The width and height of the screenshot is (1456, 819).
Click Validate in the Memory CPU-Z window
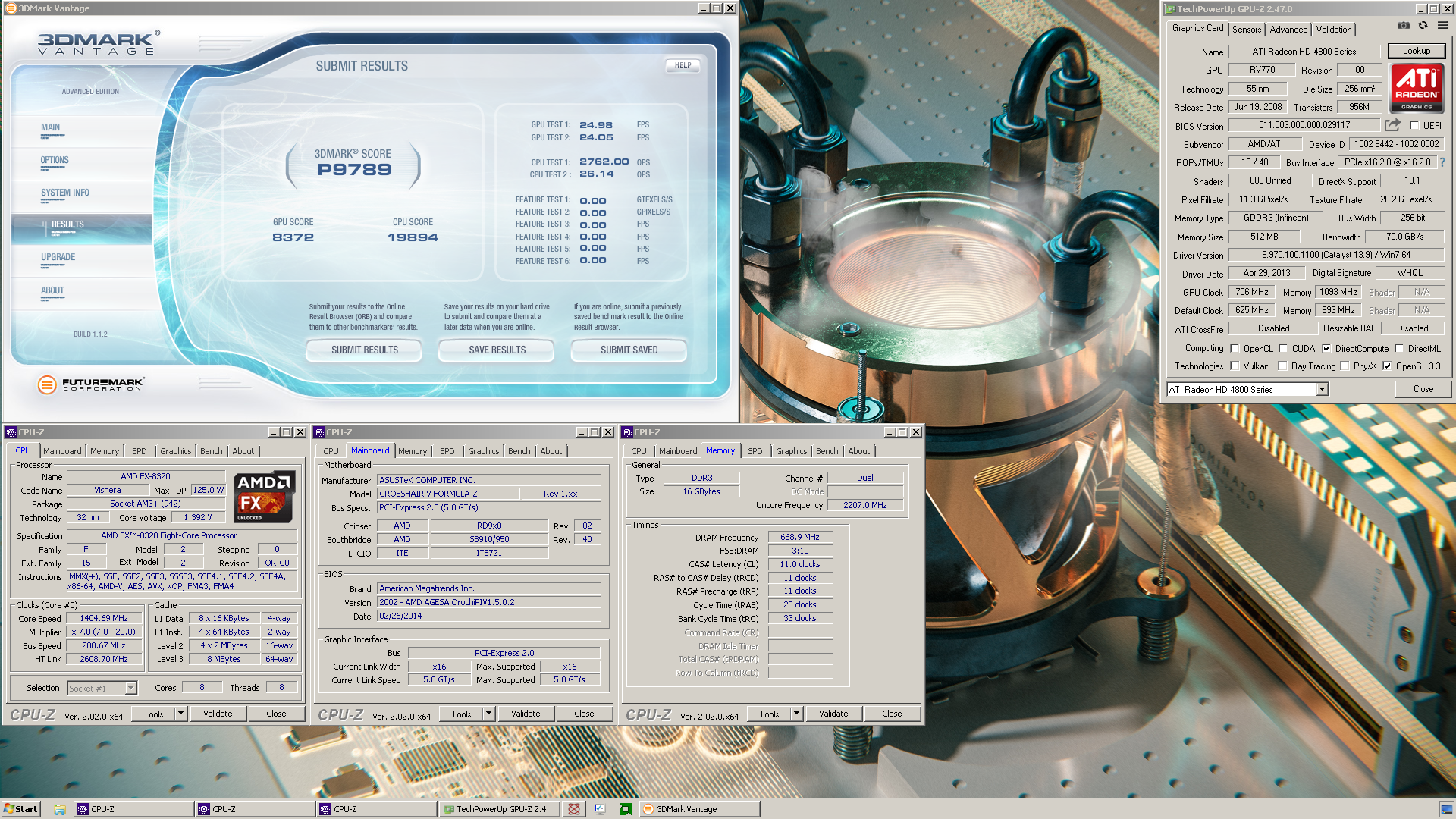(833, 714)
